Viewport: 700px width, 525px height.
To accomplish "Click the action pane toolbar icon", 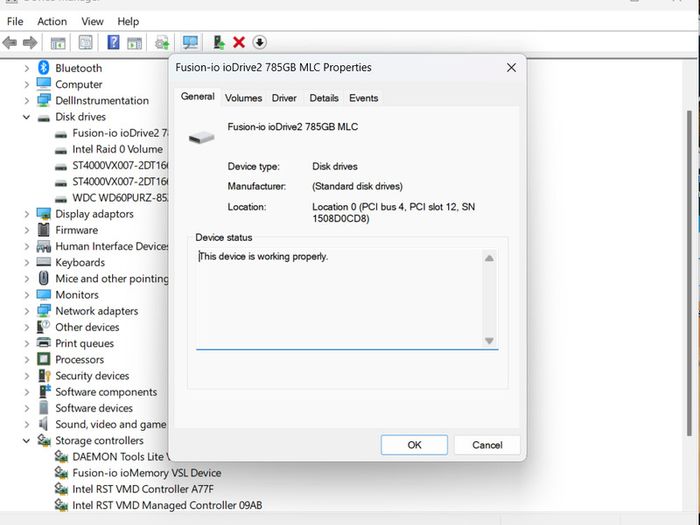I will click(x=134, y=43).
